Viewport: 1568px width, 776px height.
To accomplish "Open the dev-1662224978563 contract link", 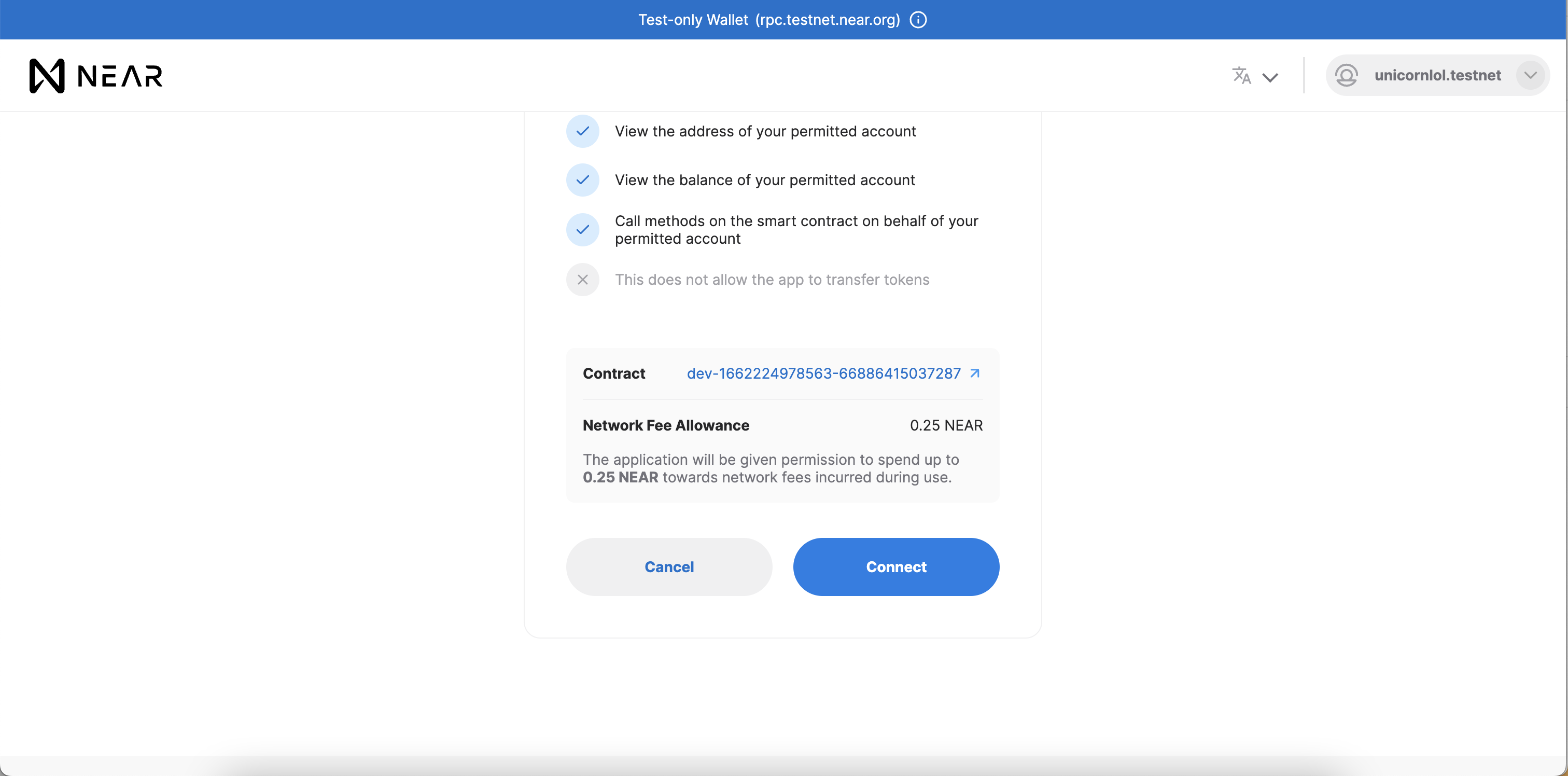I will pyautogui.click(x=823, y=373).
